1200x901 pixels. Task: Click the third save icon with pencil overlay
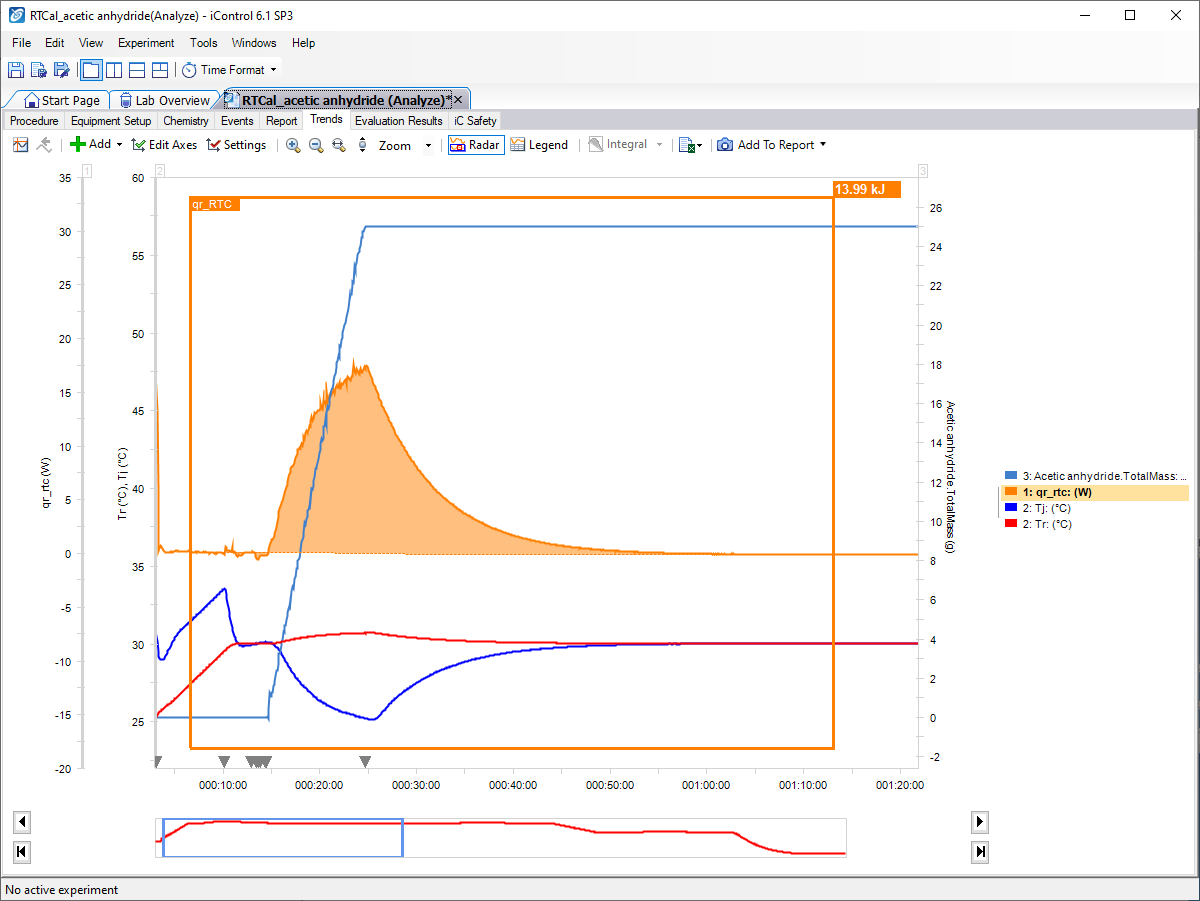62,70
